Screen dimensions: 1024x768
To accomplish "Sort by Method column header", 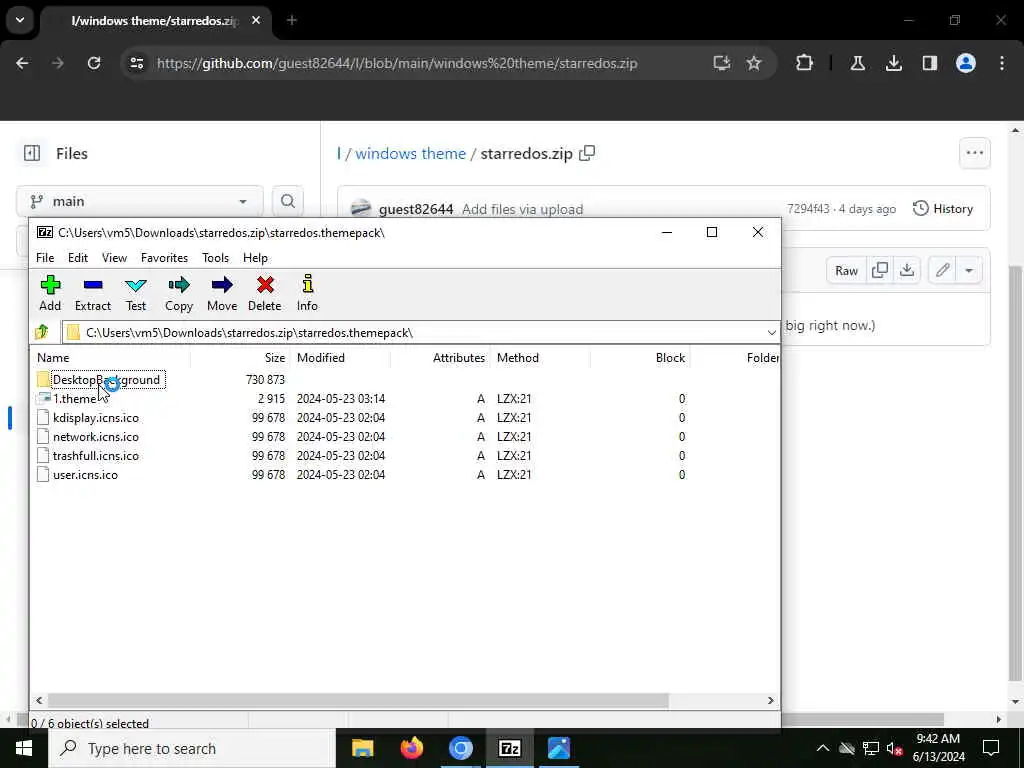I will pos(541,358).
